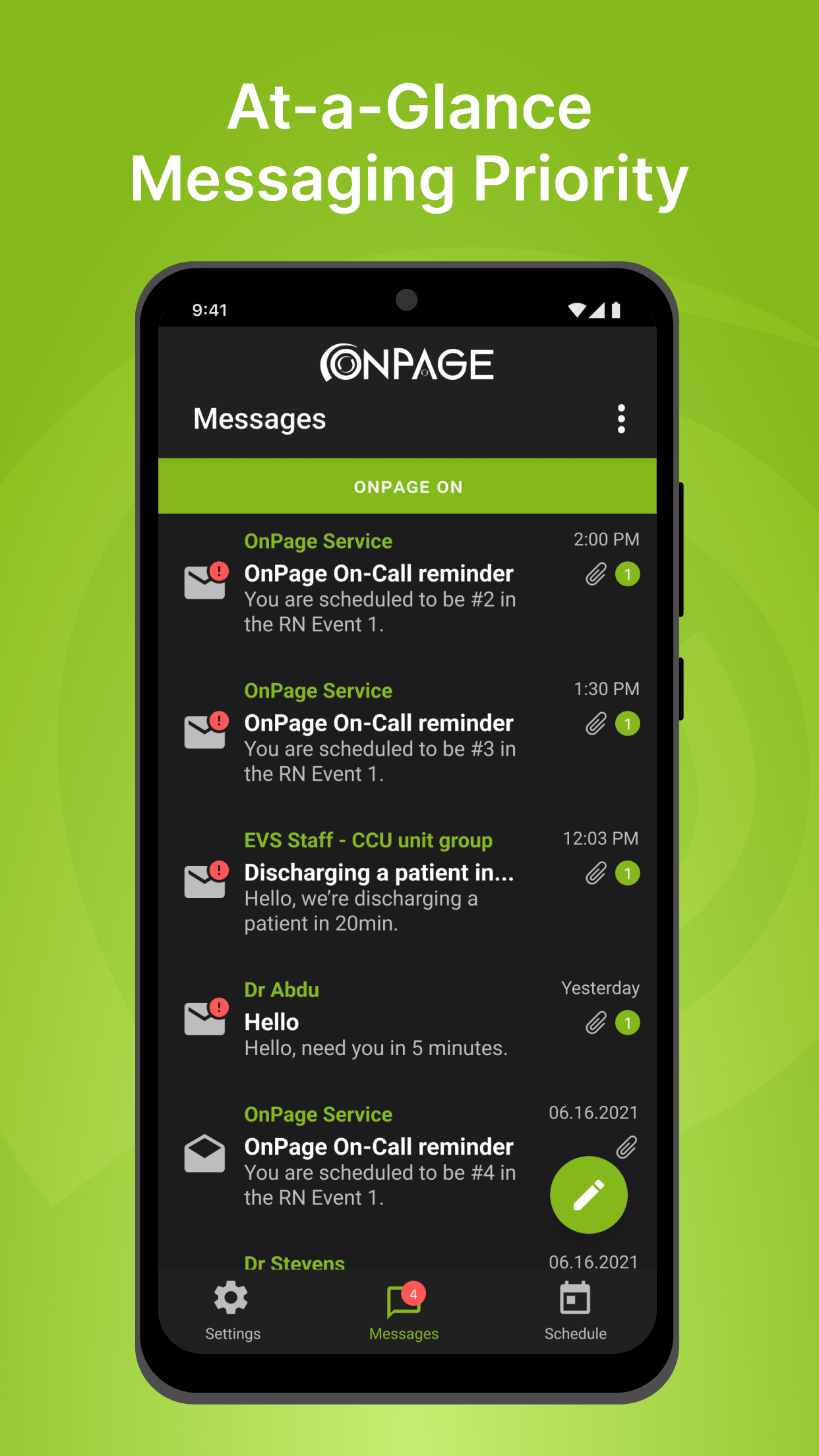Click the unread envelope on the 1:30 PM reminder
The height and width of the screenshot is (1456, 819).
tap(206, 730)
